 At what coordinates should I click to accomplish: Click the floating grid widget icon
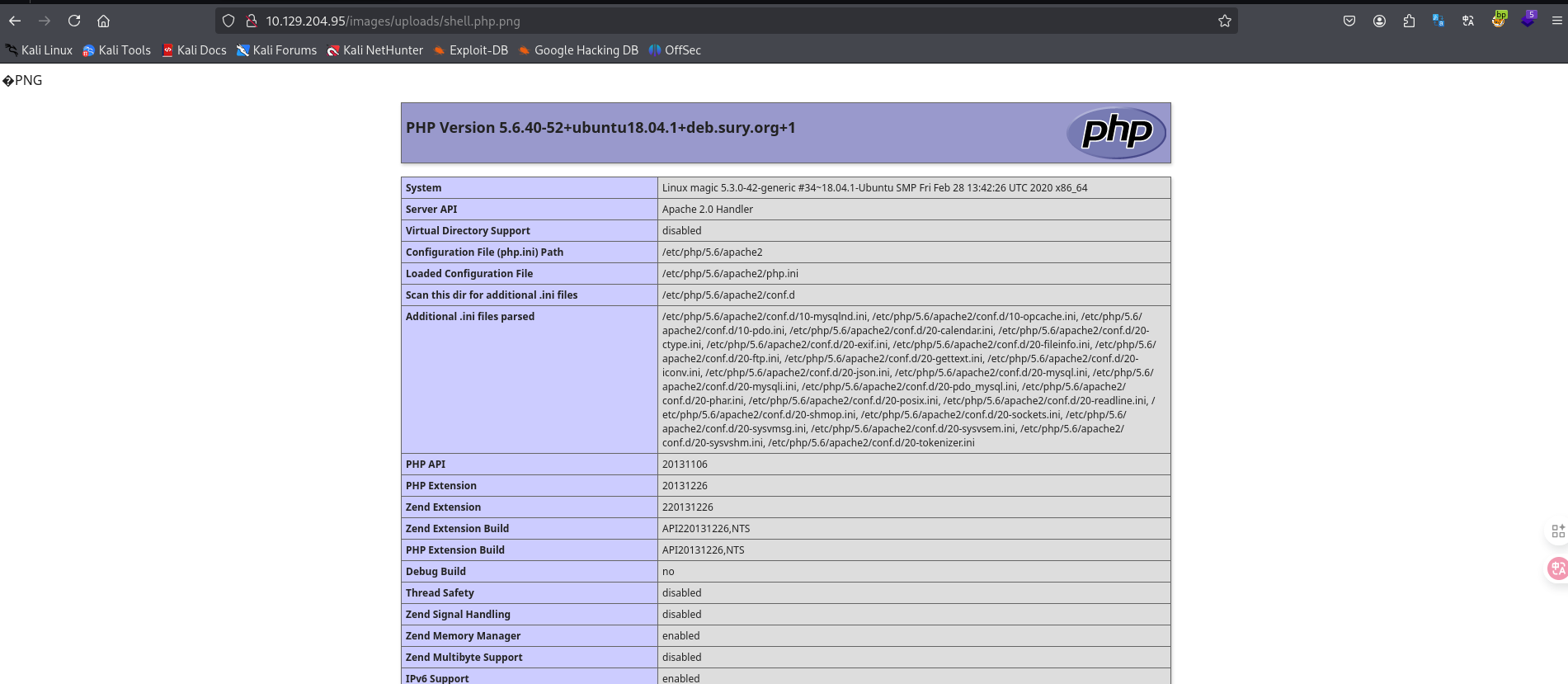coord(1557,531)
